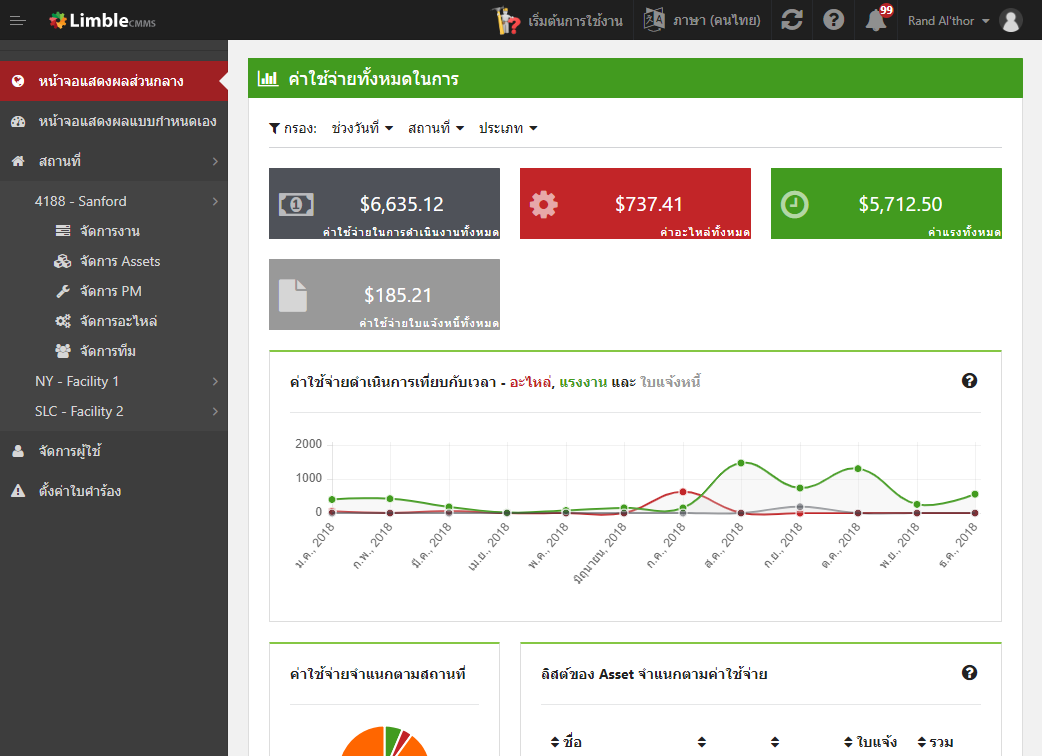Click the green labor point at ส.ค., 2018
The width and height of the screenshot is (1042, 756).
(x=741, y=463)
